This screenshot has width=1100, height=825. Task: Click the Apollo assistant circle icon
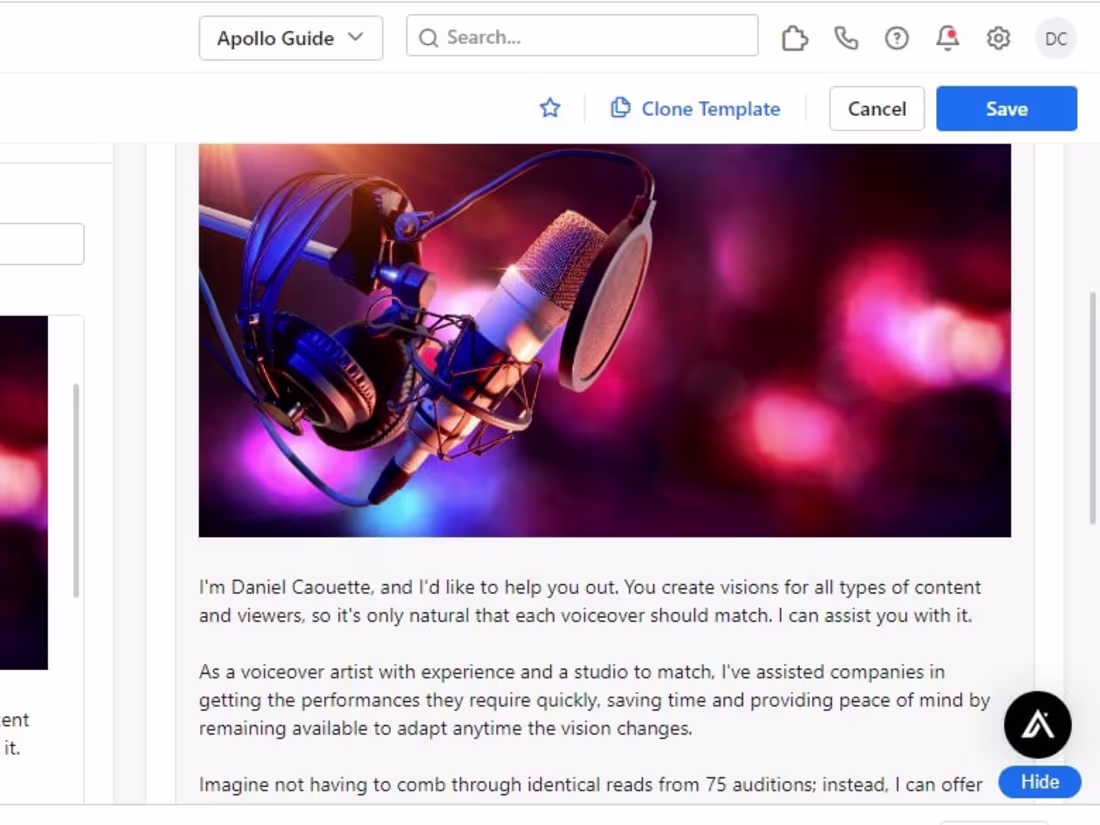click(1038, 724)
